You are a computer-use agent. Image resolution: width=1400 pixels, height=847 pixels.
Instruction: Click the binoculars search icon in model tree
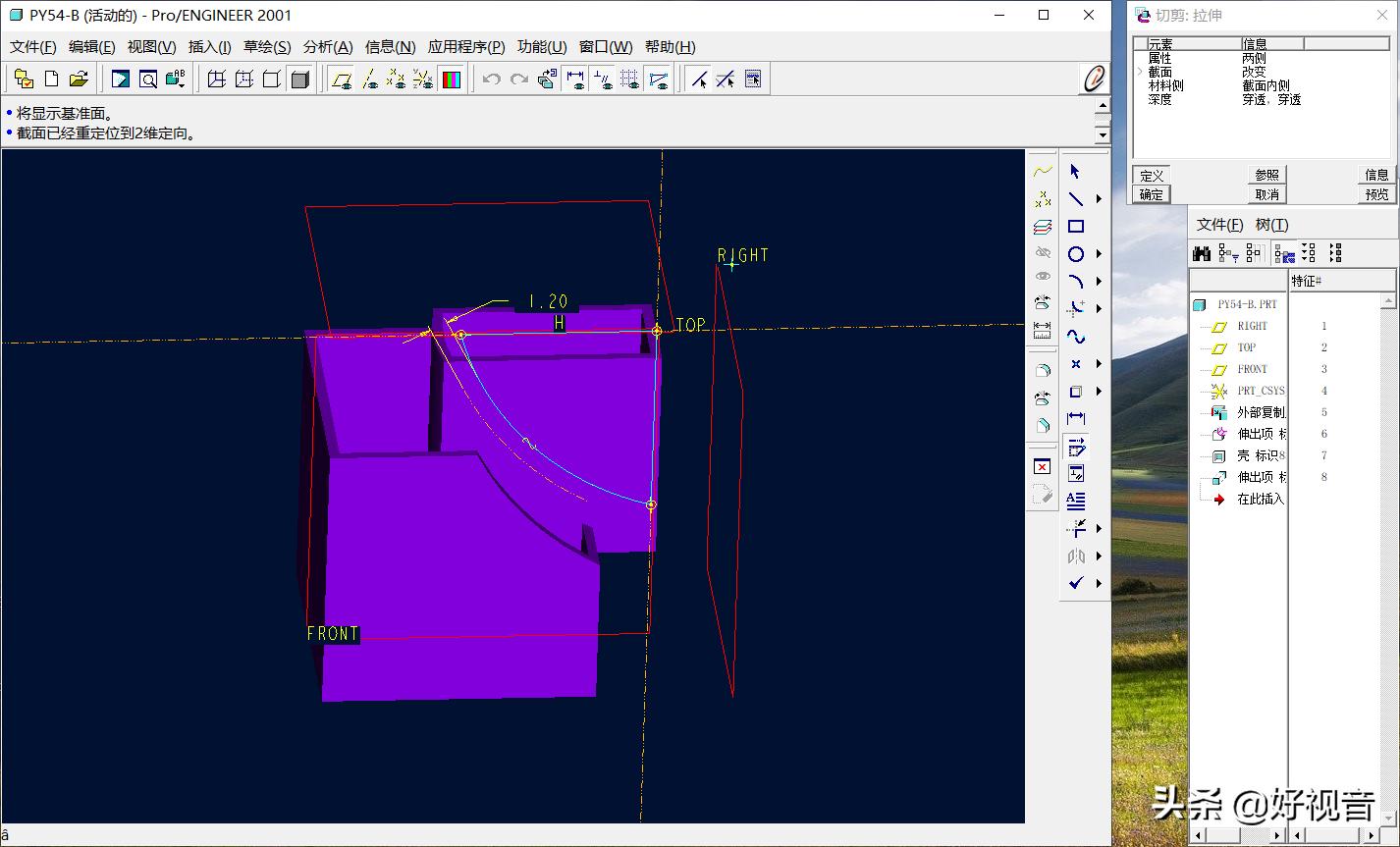[x=1202, y=253]
